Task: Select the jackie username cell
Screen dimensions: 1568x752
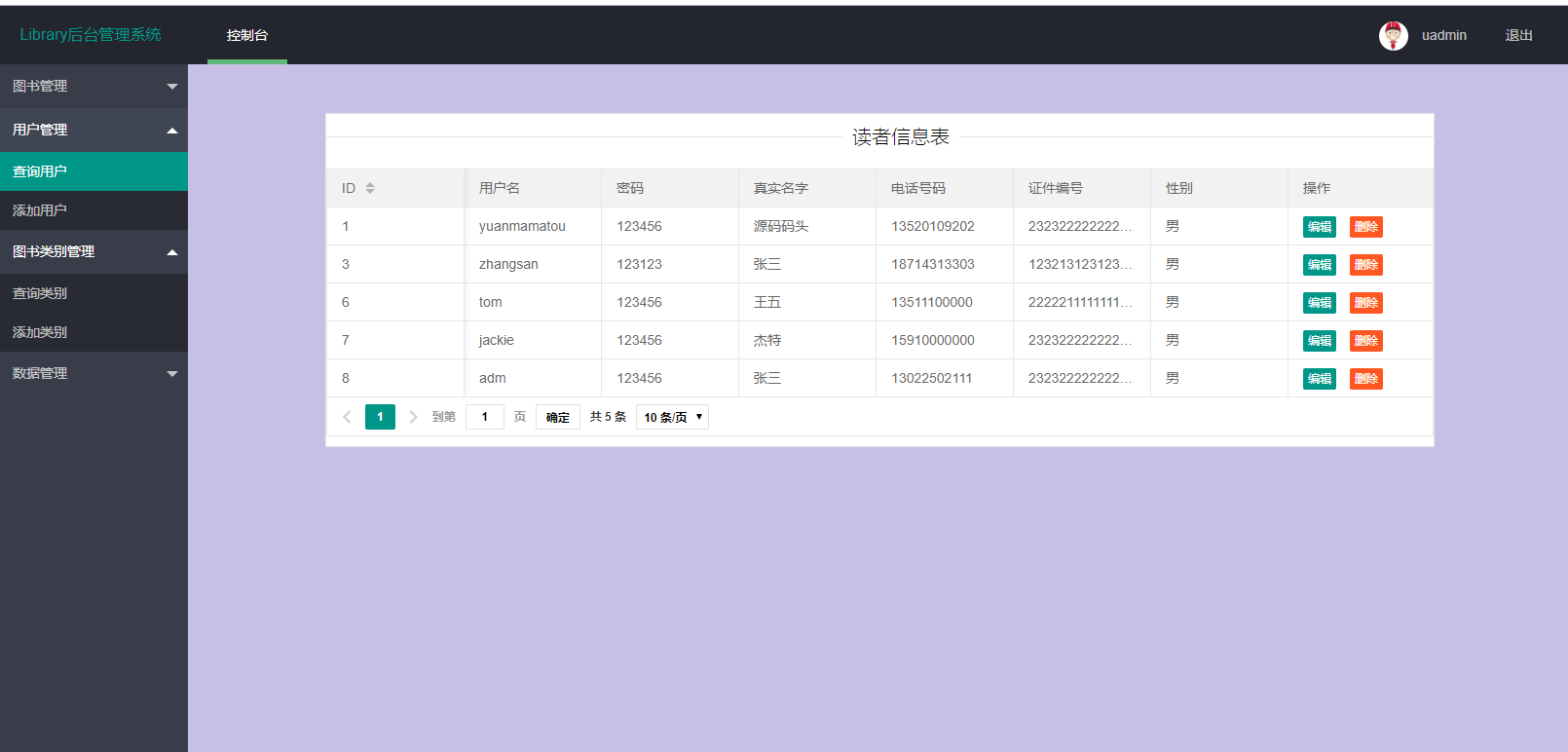Action: coord(533,340)
